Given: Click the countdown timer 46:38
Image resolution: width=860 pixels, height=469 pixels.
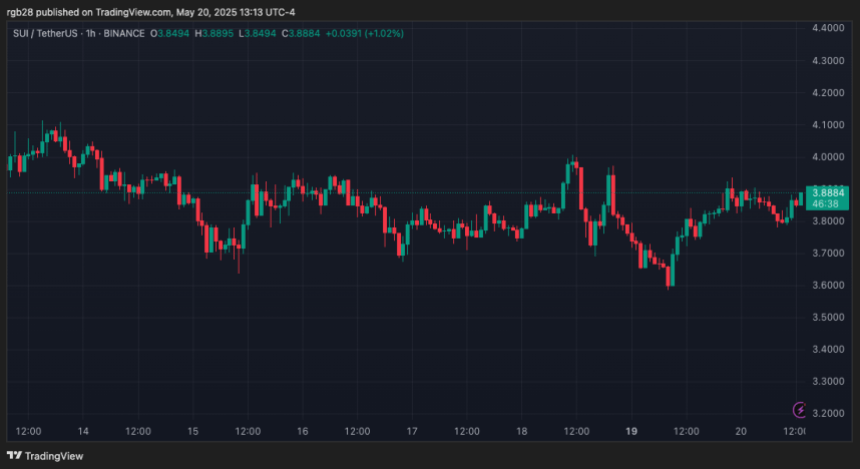Looking at the screenshot, I should tap(825, 203).
